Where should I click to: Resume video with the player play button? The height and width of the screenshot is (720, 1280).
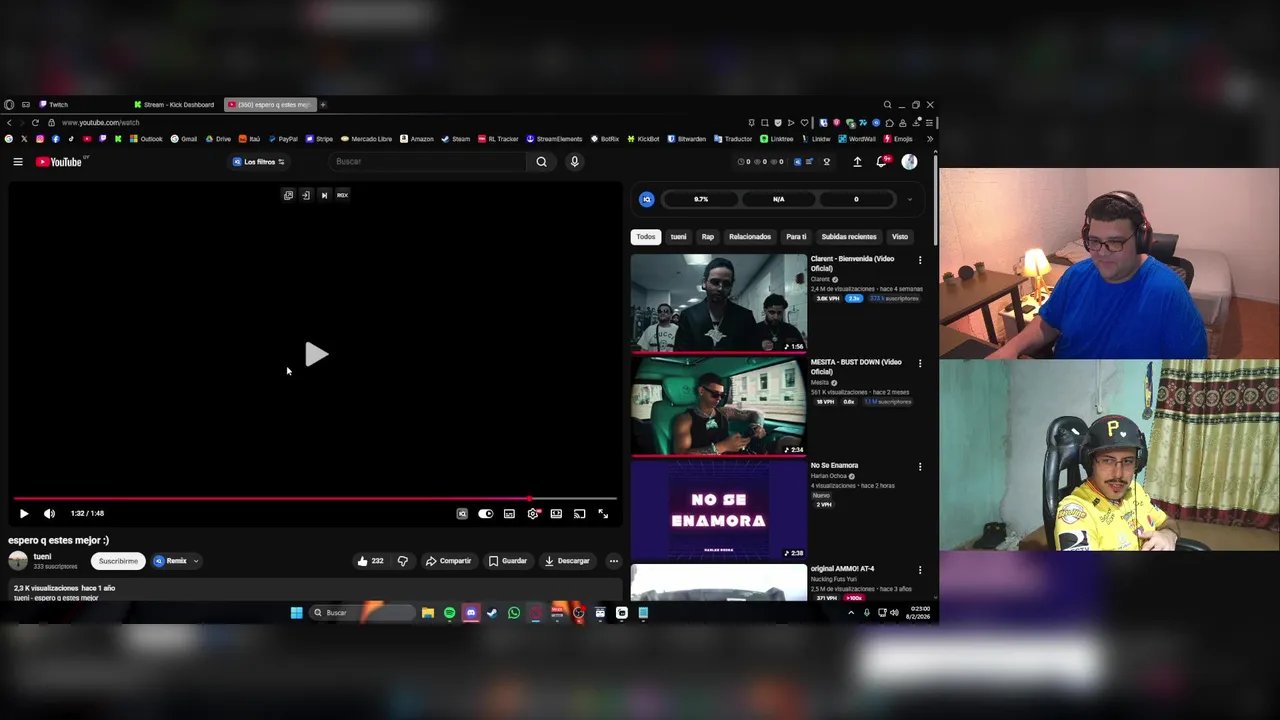click(x=24, y=514)
